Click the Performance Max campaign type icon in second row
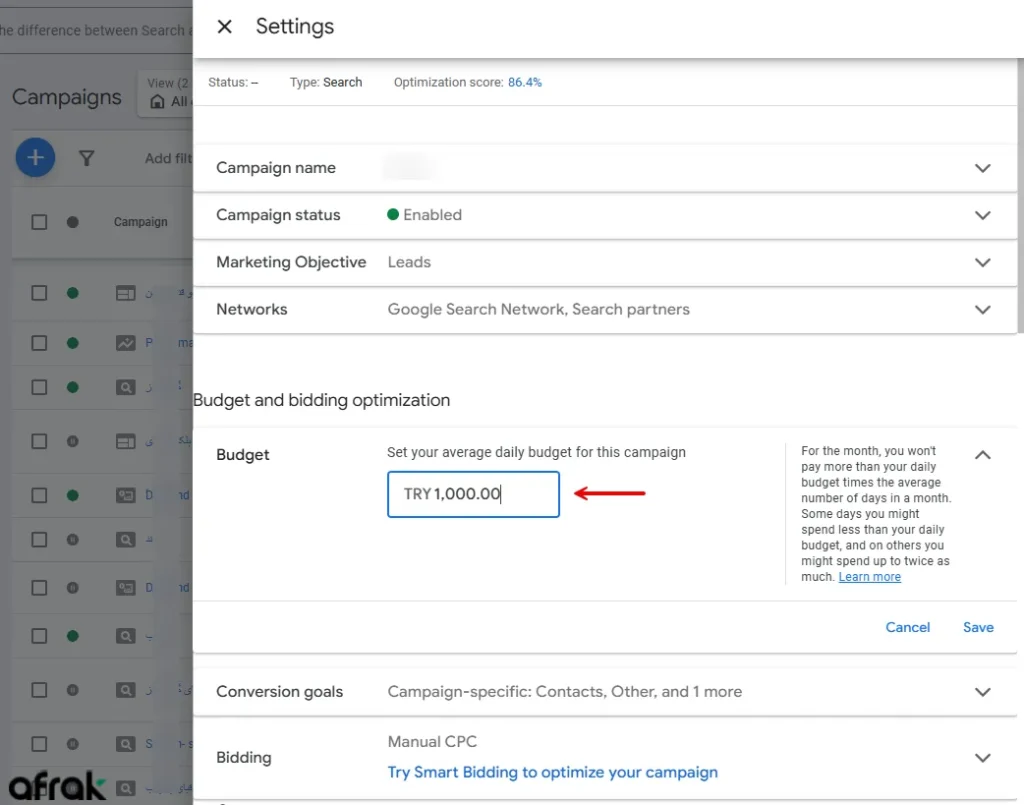 coord(125,343)
